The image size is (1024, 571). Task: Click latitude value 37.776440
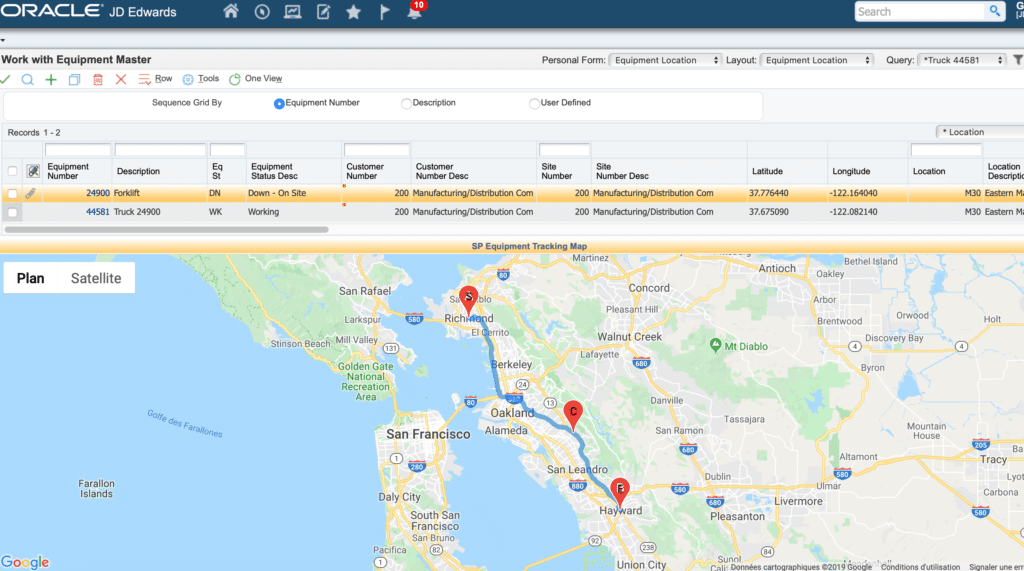point(769,193)
